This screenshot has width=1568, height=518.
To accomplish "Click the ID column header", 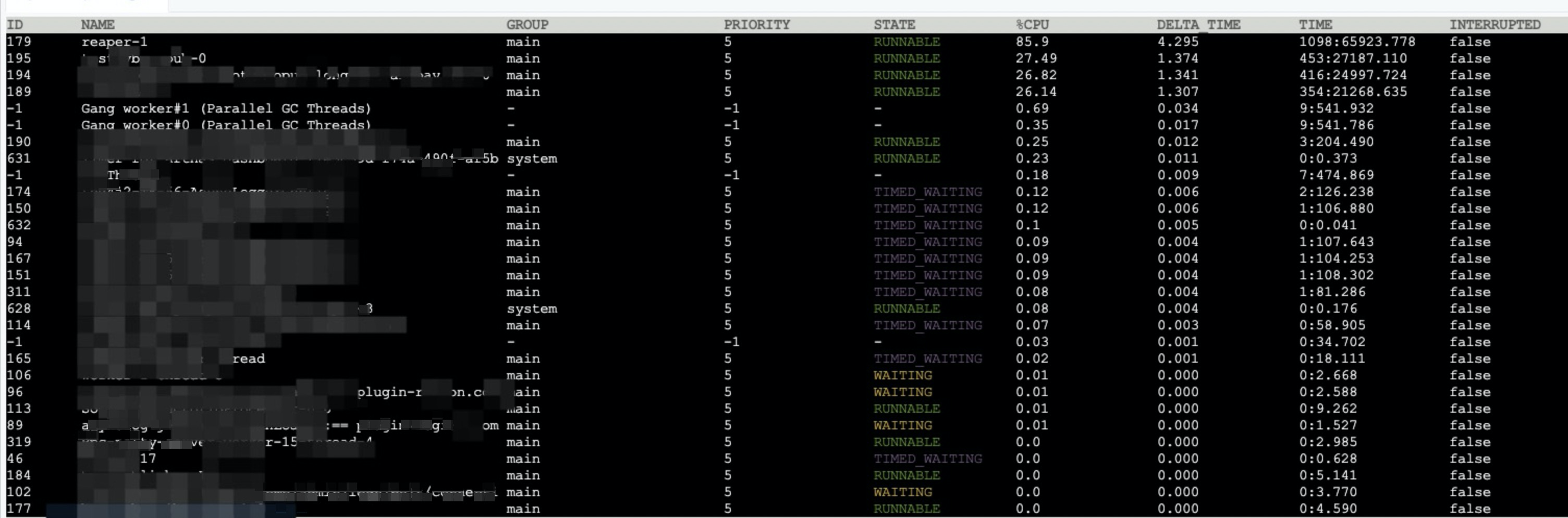I will tap(15, 25).
